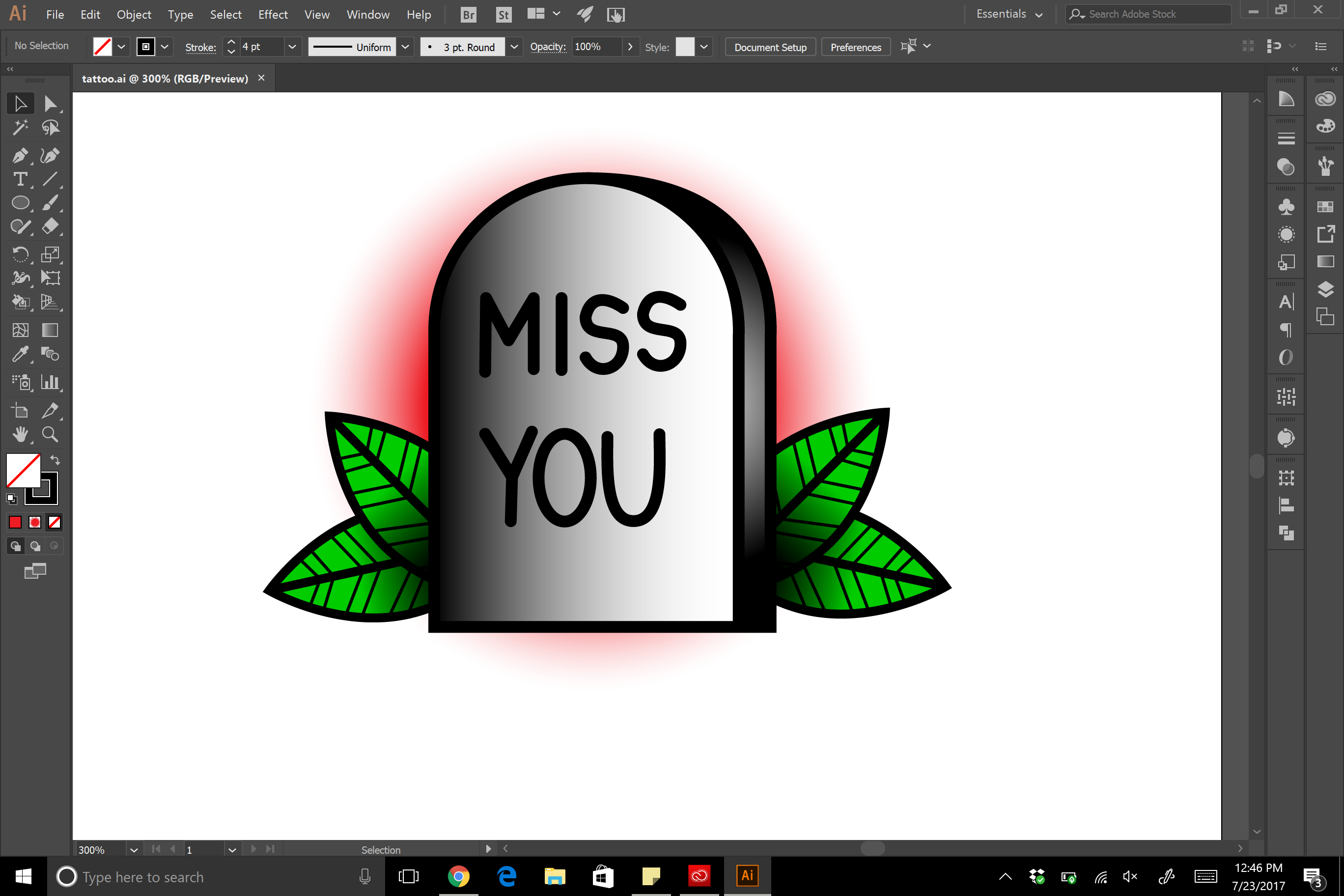
Task: Expand the Opacity slider arrow
Action: pyautogui.click(x=630, y=47)
